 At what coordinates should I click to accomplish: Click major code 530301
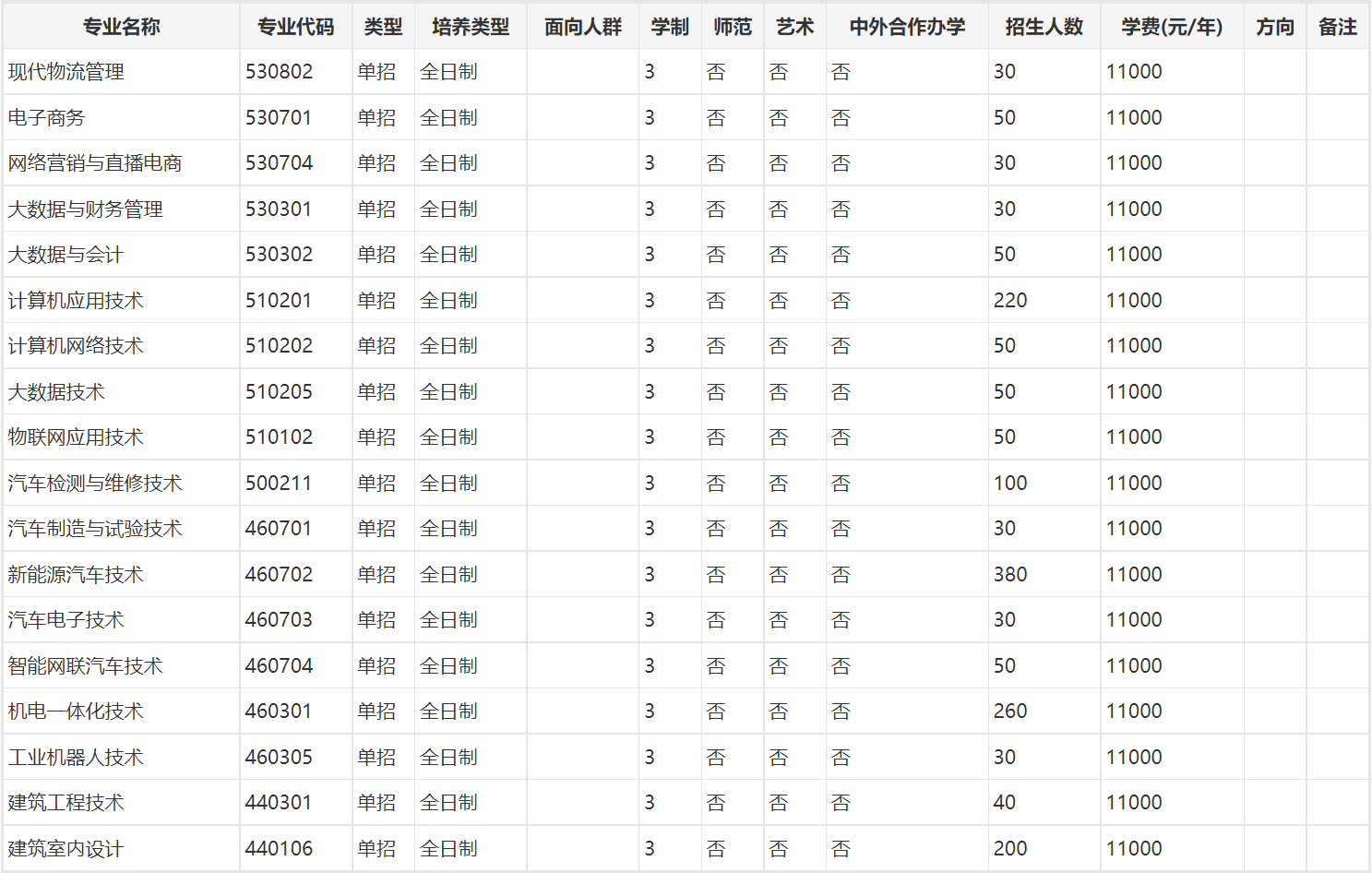[279, 209]
